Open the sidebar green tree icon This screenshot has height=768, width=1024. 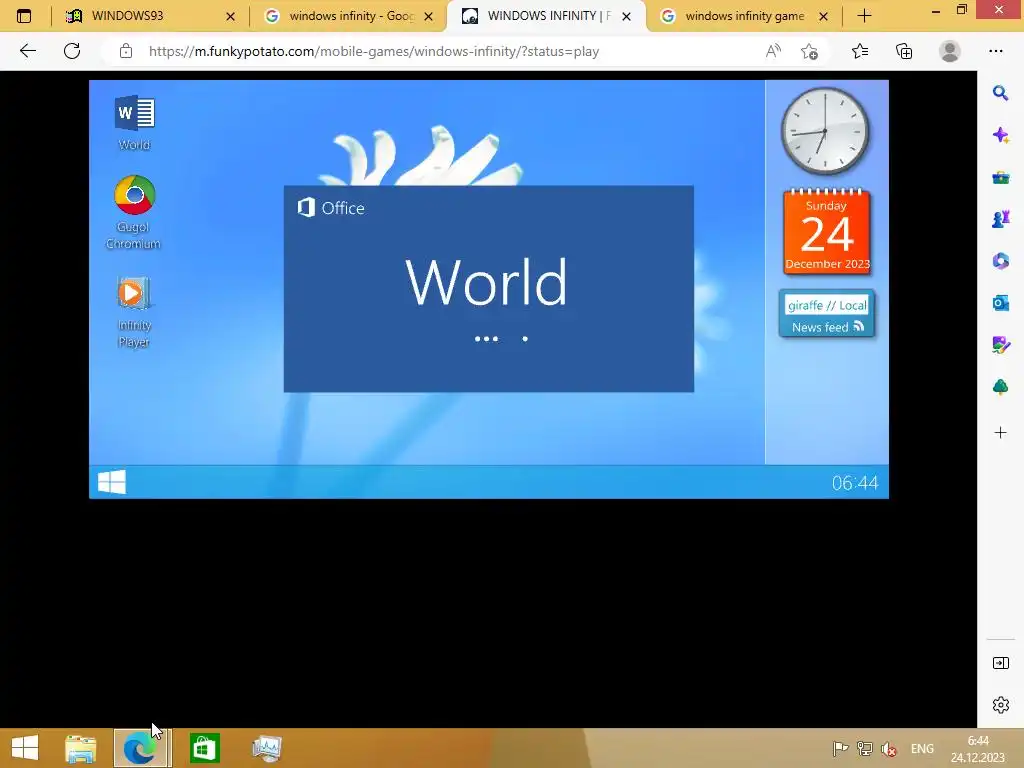pos(1000,387)
